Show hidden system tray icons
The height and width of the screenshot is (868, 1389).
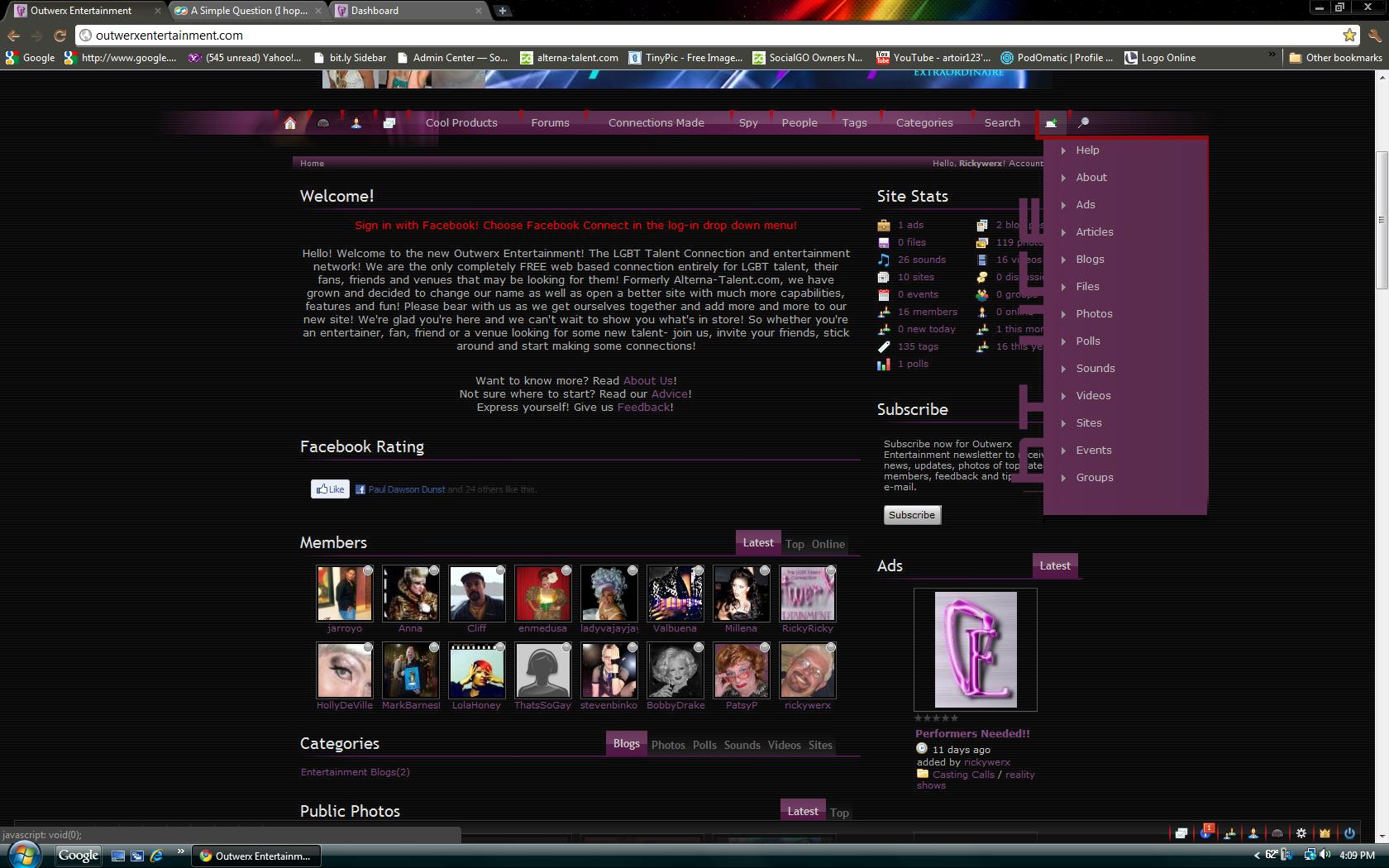click(1257, 855)
